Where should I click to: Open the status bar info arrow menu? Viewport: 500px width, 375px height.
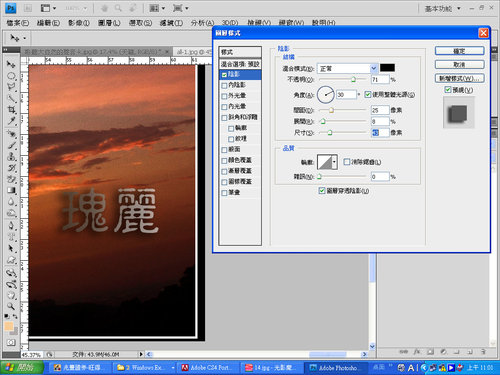[x=141, y=354]
